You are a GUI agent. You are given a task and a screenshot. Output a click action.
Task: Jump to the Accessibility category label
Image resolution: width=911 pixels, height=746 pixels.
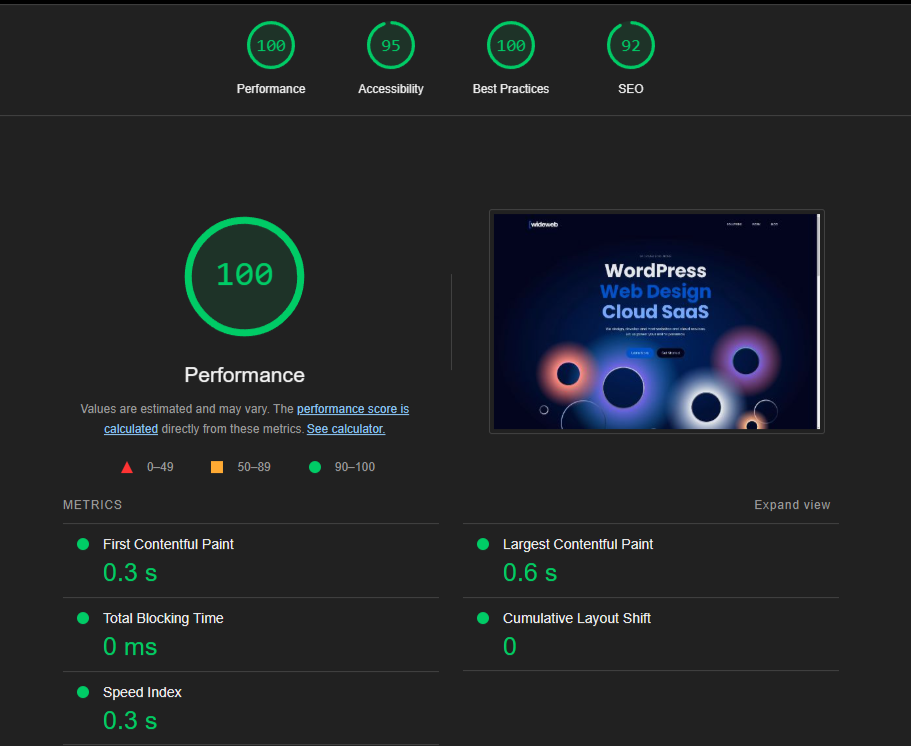[x=390, y=89]
